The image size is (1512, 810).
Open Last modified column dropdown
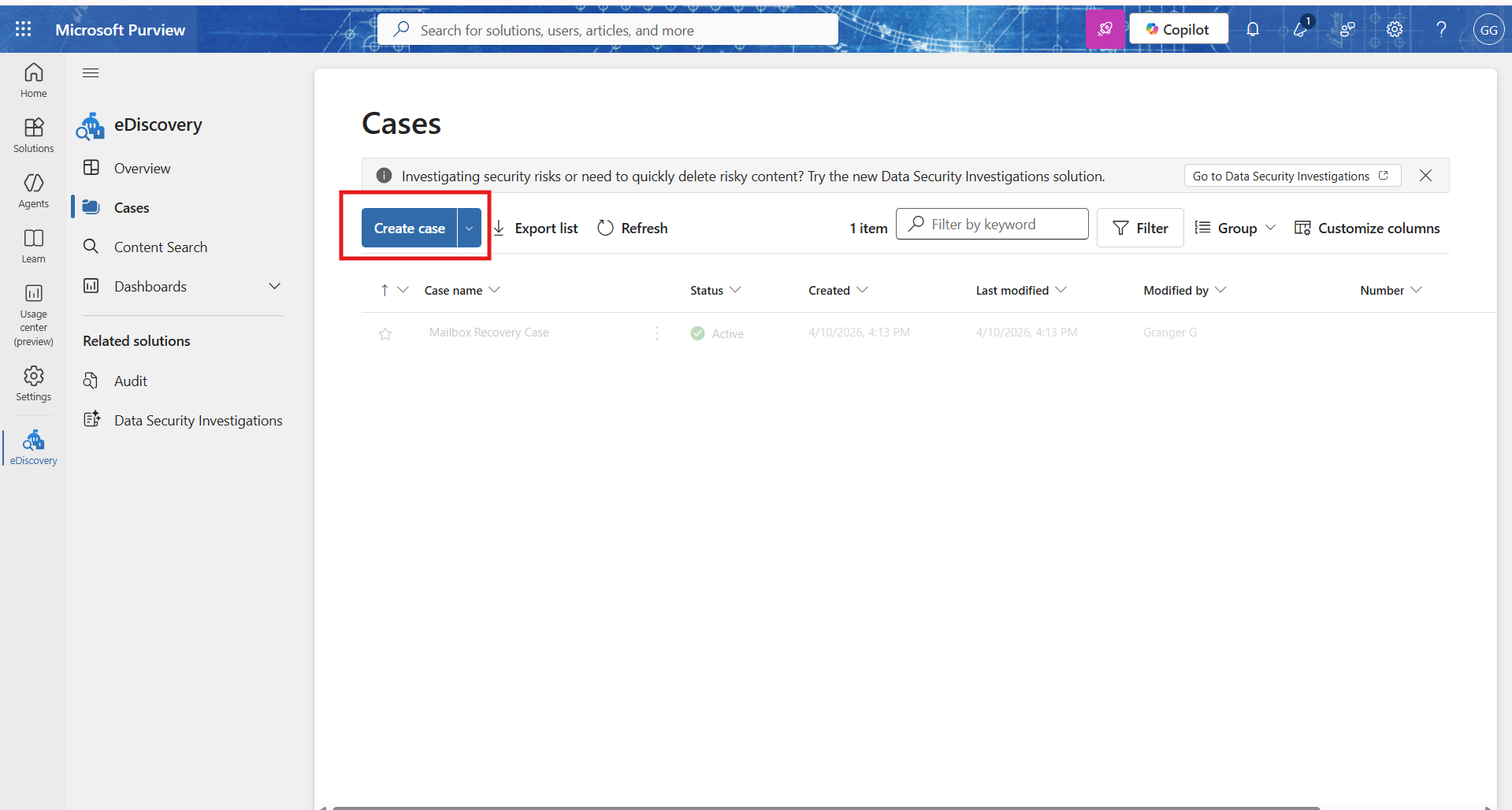coord(1061,290)
